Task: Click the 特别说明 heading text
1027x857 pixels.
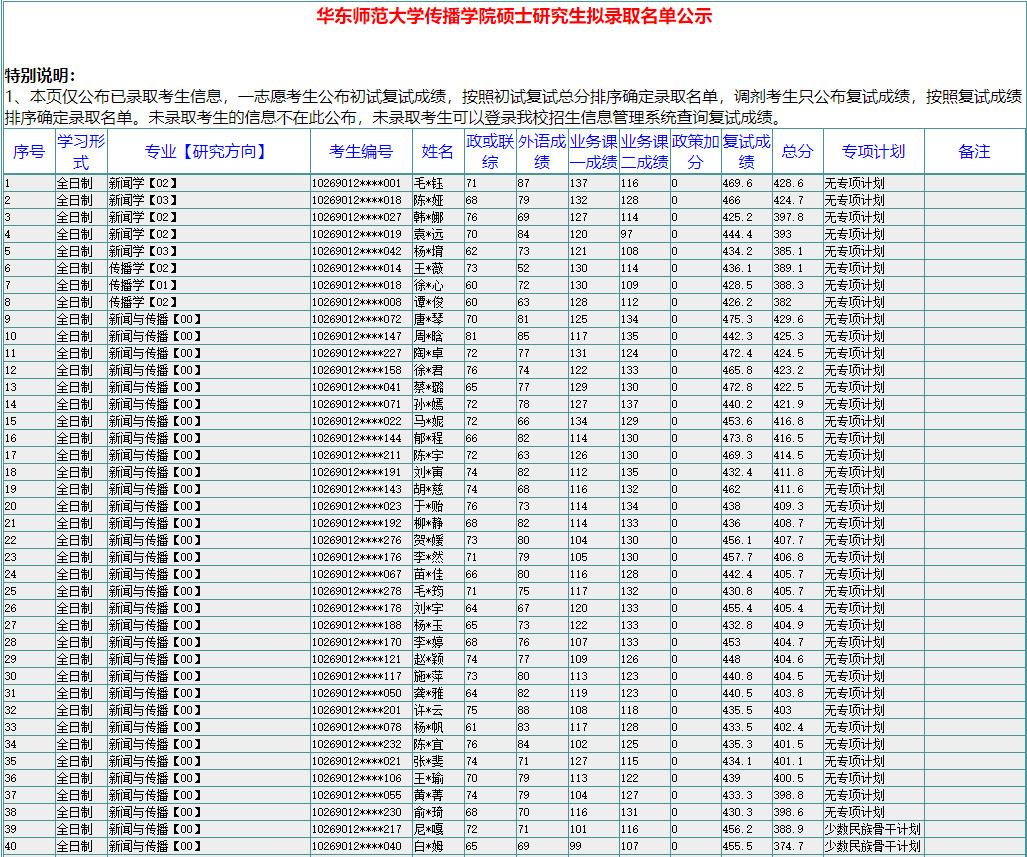Action: 40,76
